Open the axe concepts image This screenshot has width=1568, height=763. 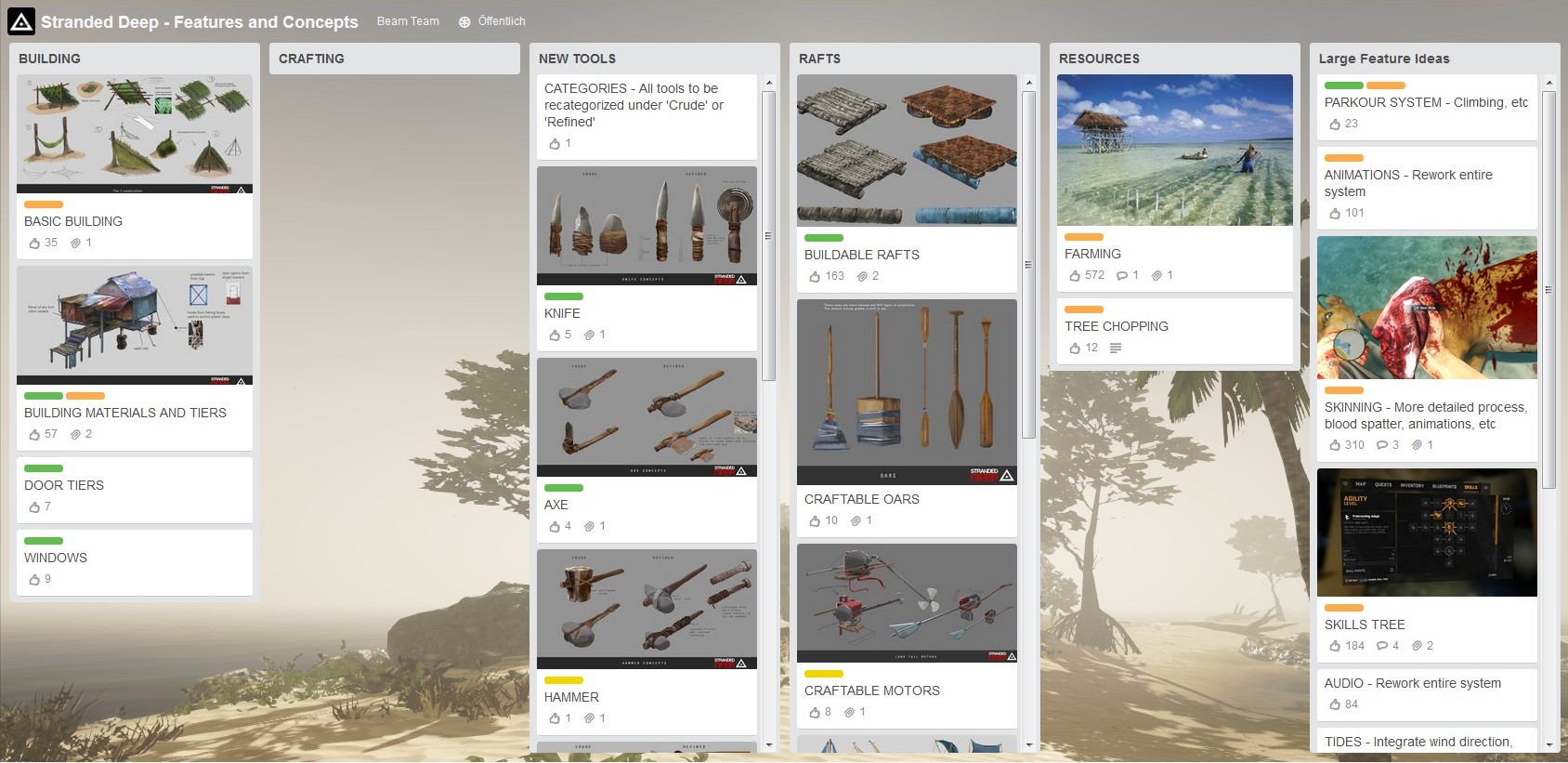(x=647, y=417)
